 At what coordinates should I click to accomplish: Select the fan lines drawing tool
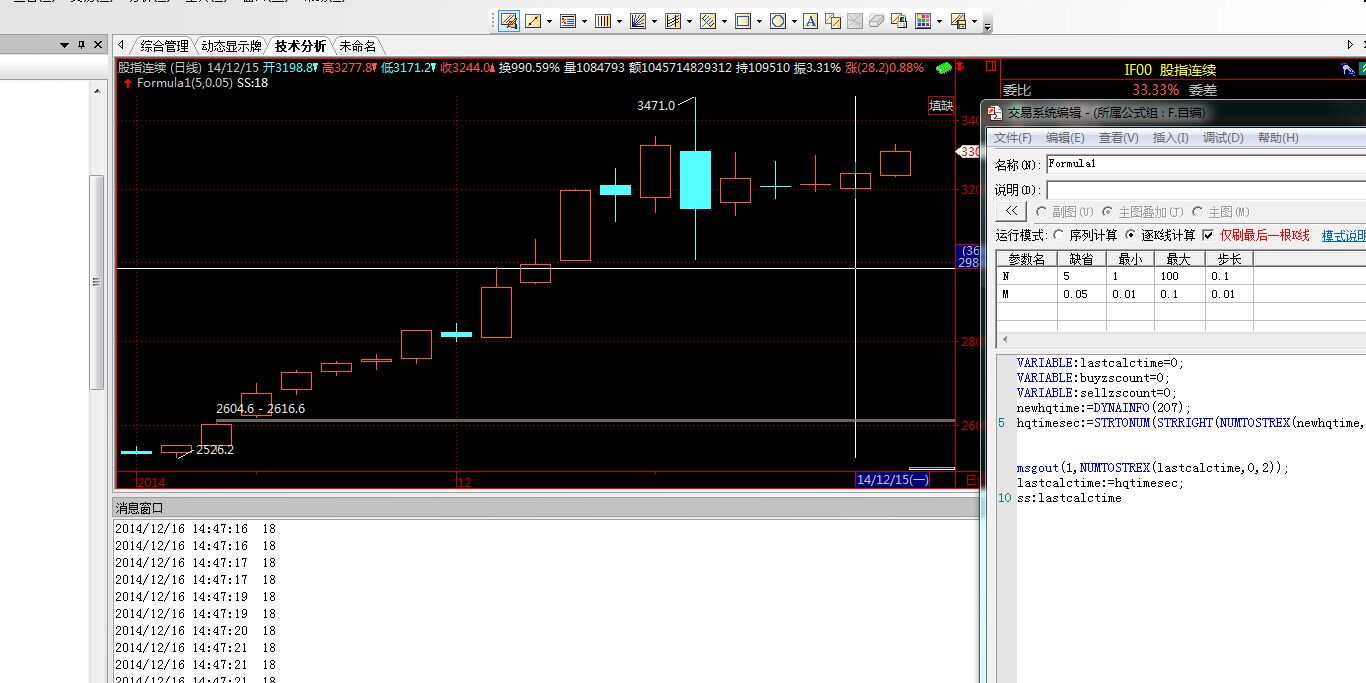637,21
